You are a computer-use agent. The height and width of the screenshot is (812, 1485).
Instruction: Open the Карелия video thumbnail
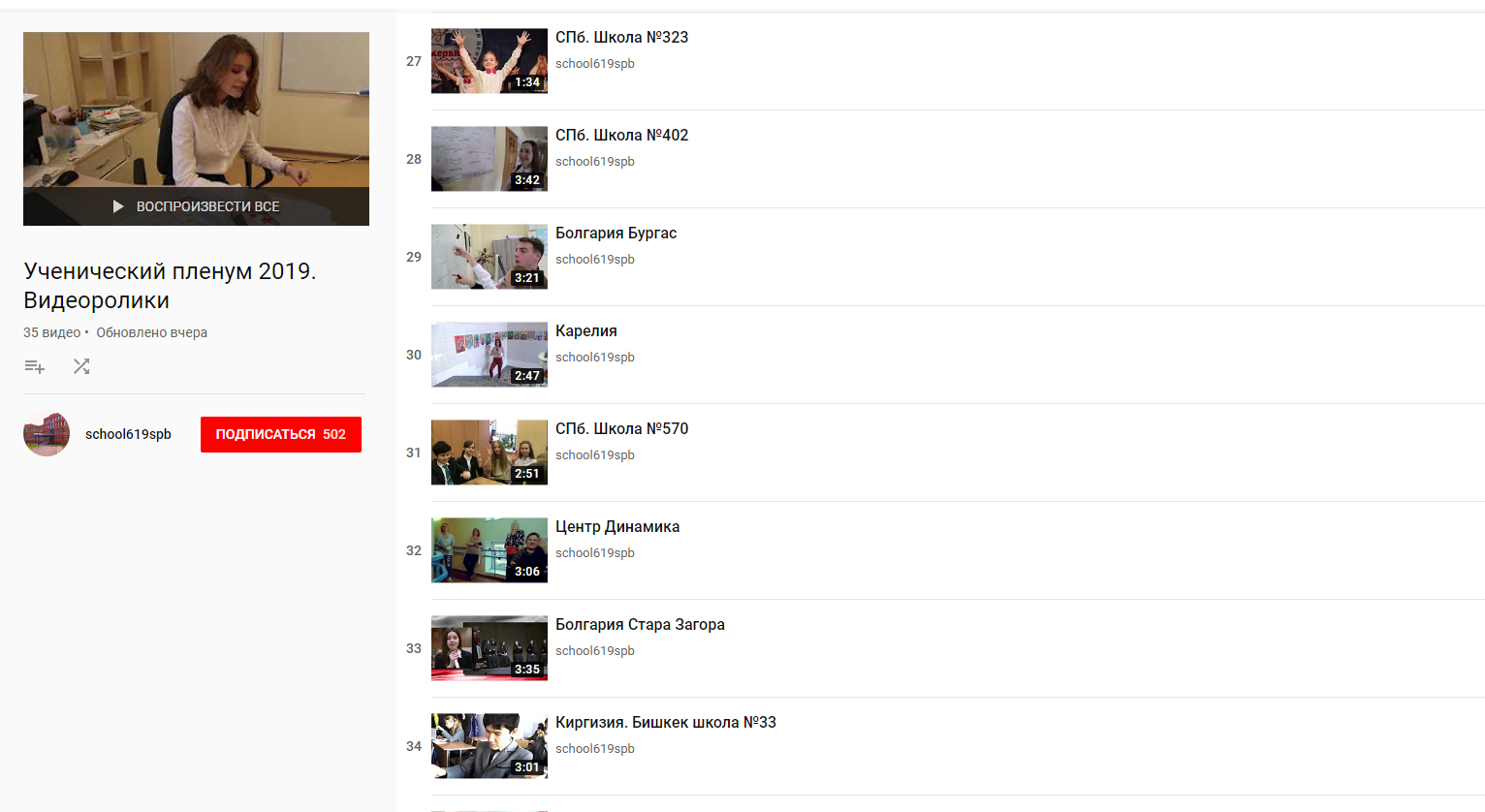(x=490, y=355)
